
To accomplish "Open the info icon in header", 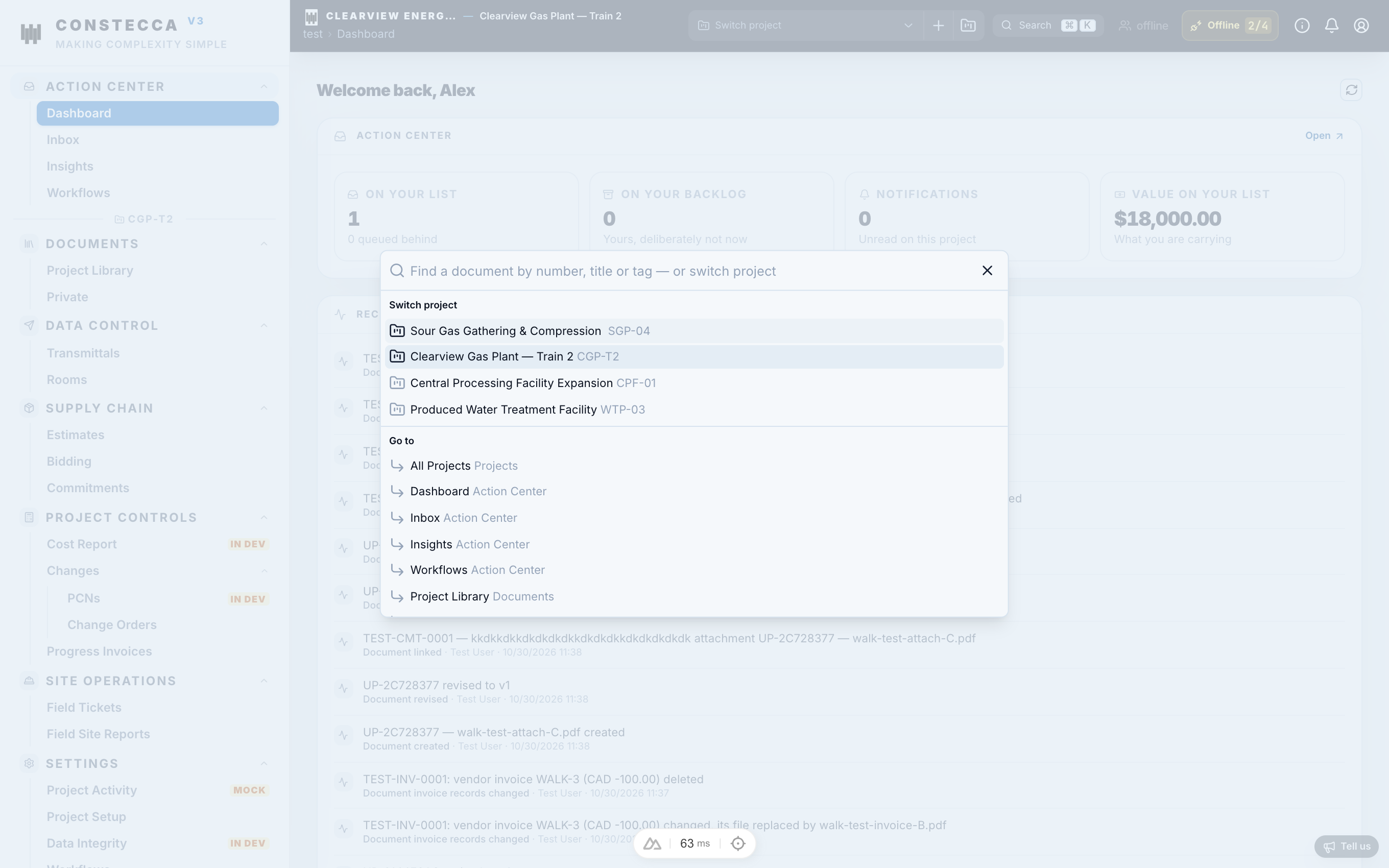I will (x=1302, y=25).
